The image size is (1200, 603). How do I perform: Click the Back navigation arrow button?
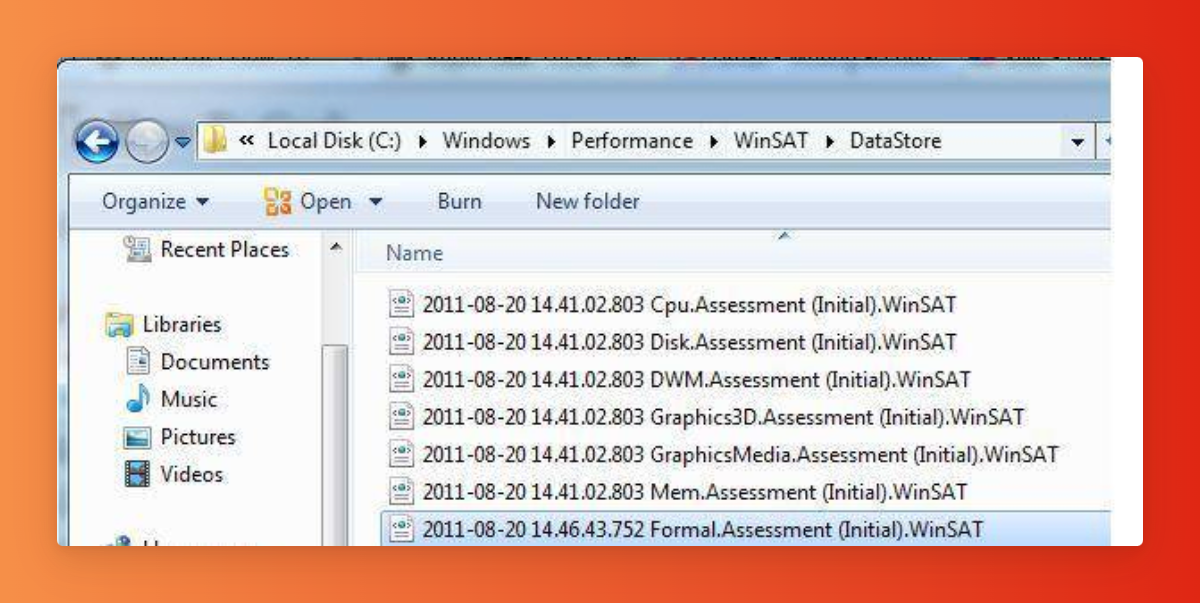point(97,143)
